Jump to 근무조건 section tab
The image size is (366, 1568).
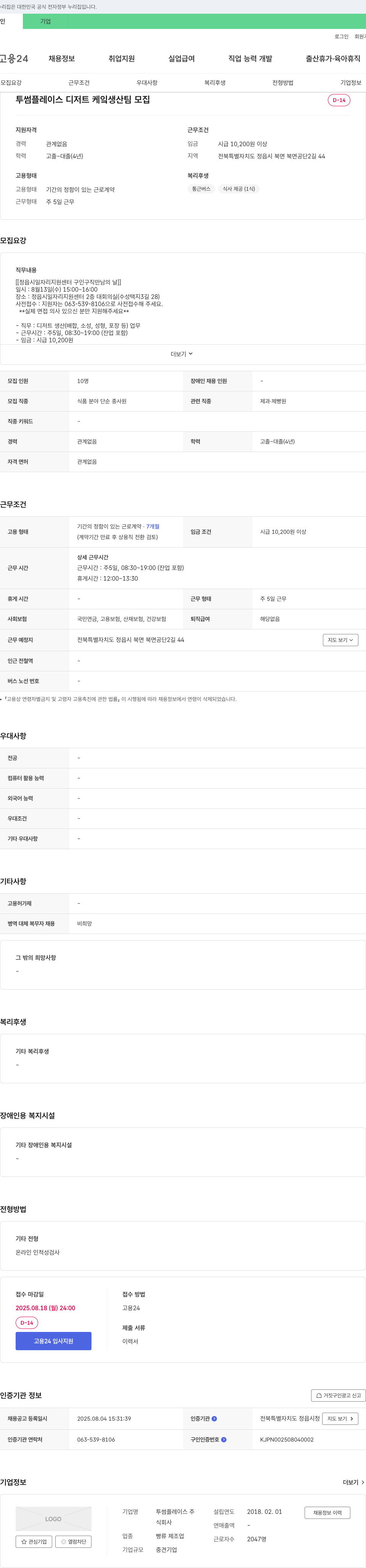79,83
